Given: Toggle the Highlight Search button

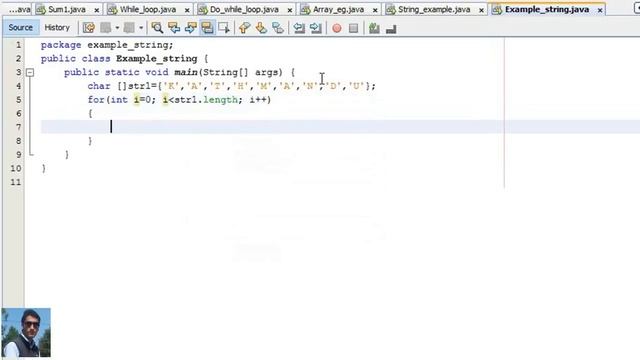Looking at the screenshot, I should coord(207,28).
